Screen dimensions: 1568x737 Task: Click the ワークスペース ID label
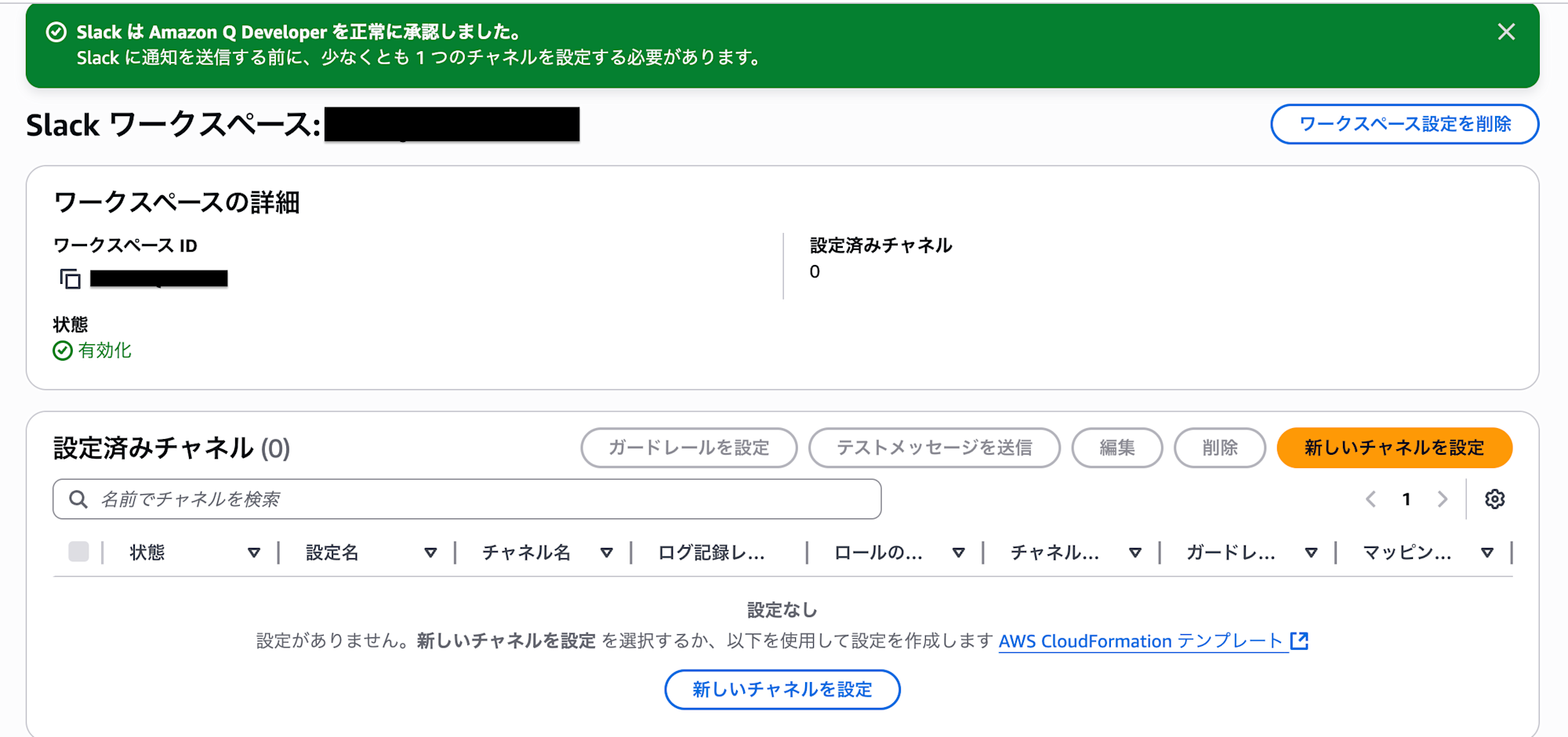pyautogui.click(x=125, y=245)
